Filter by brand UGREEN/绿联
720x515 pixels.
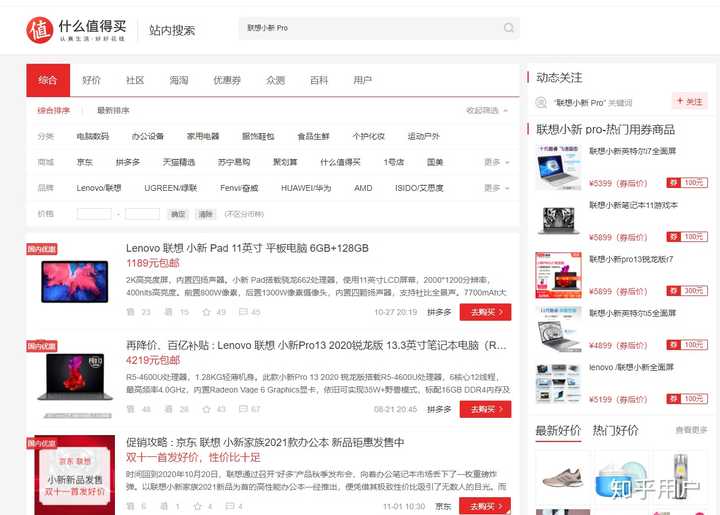170,188
